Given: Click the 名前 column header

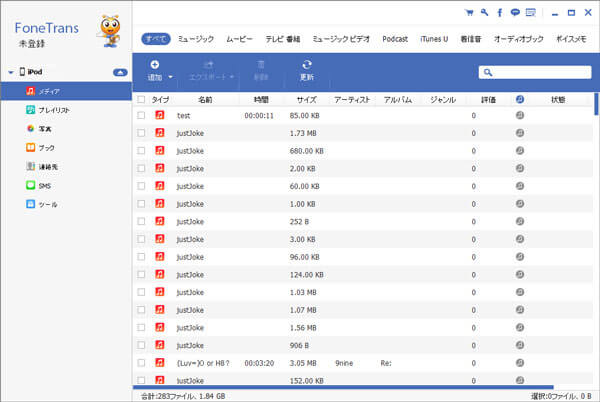Looking at the screenshot, I should (205, 100).
